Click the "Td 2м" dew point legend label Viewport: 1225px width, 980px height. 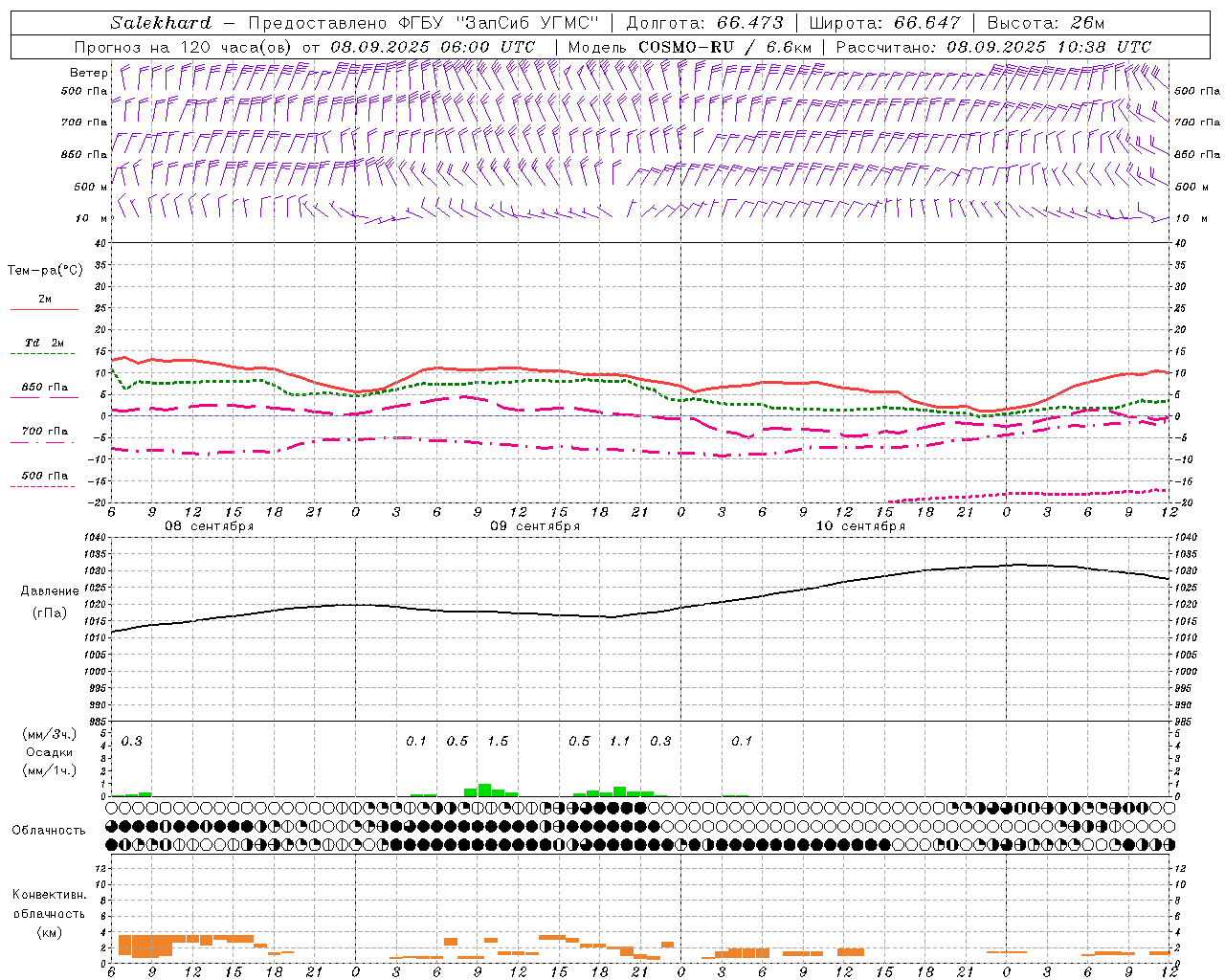click(45, 343)
